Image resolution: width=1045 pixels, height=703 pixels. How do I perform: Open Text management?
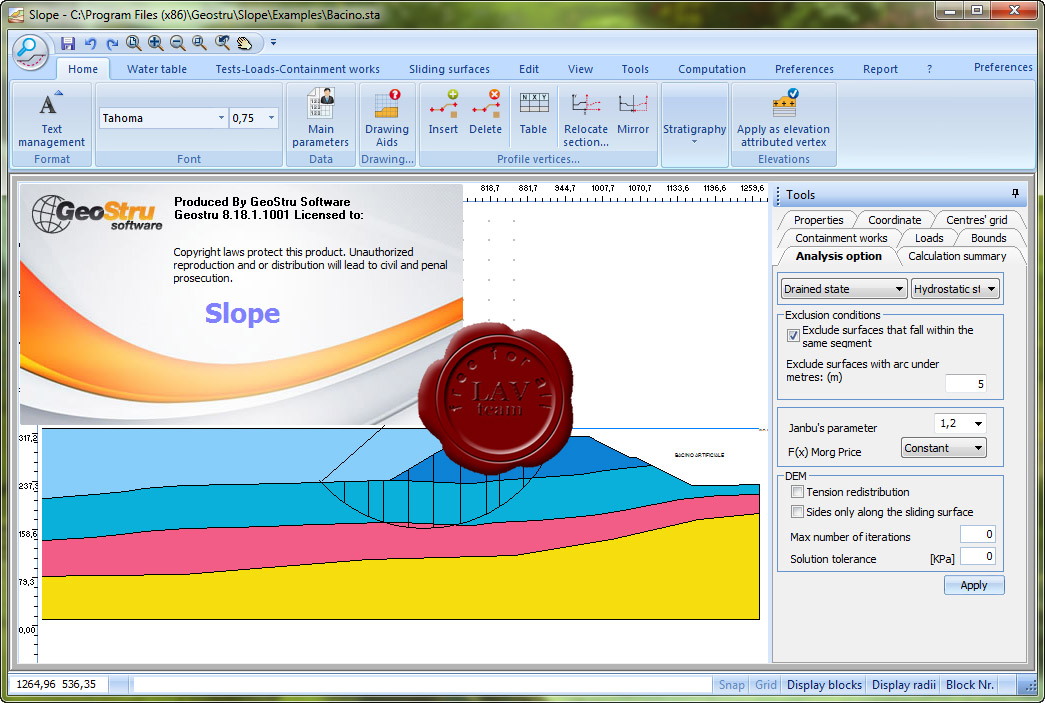(x=51, y=118)
